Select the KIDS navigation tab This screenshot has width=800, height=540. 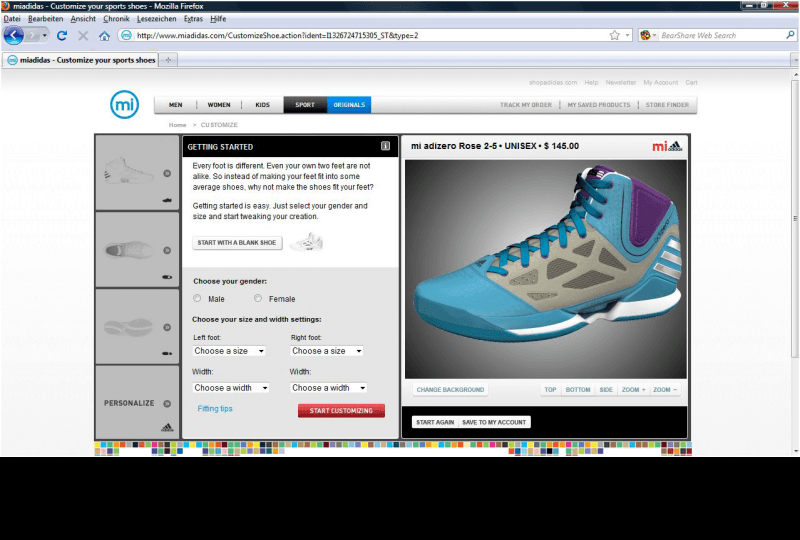262,105
